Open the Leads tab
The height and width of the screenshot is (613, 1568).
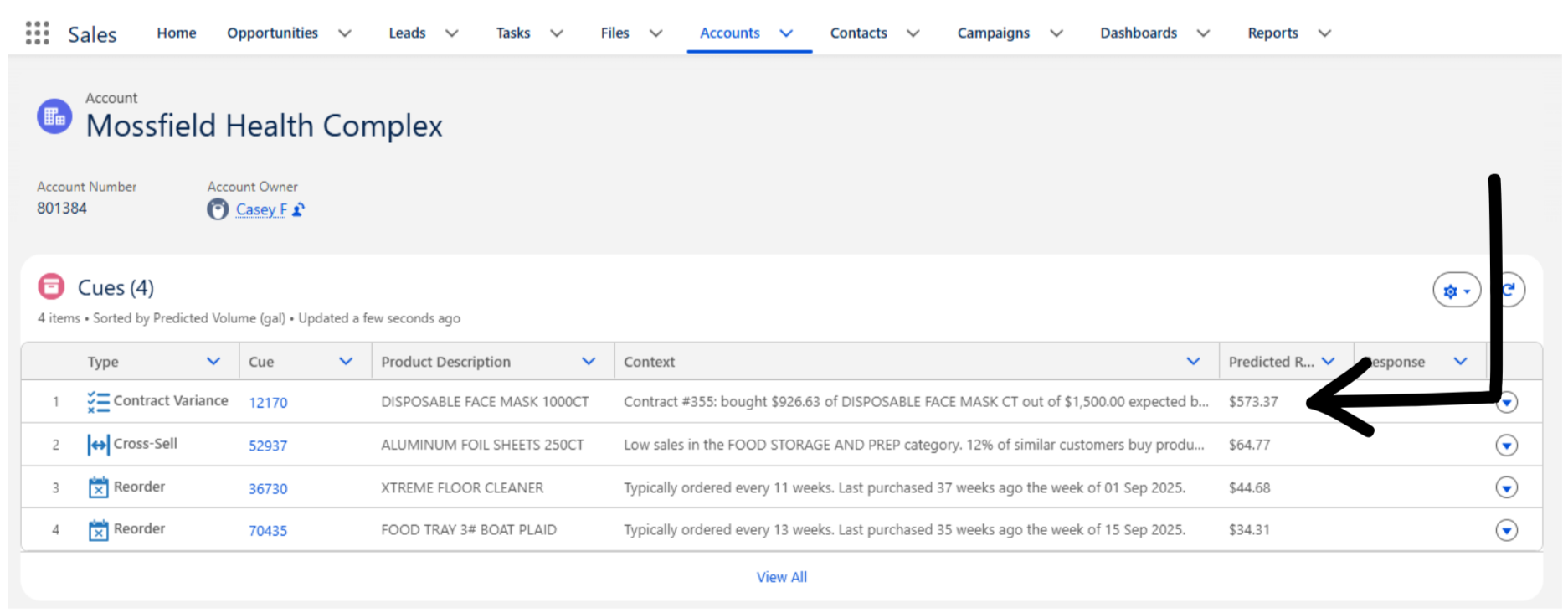407,33
